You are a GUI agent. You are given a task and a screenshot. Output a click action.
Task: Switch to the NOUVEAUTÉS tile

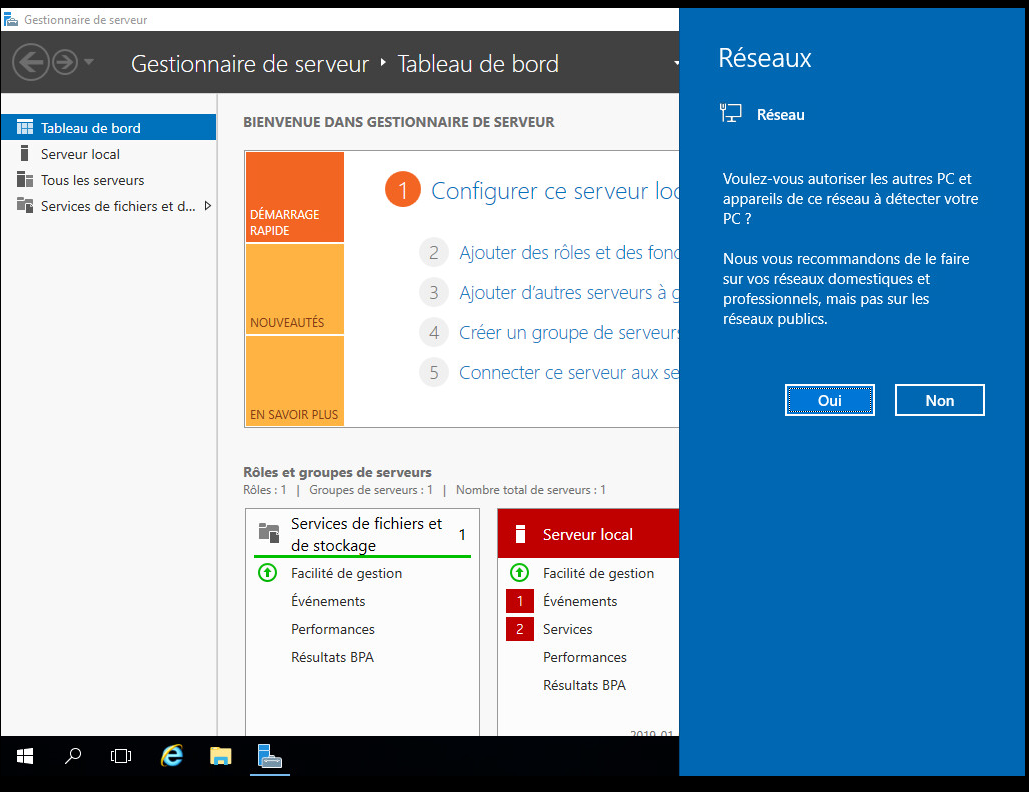click(x=294, y=289)
